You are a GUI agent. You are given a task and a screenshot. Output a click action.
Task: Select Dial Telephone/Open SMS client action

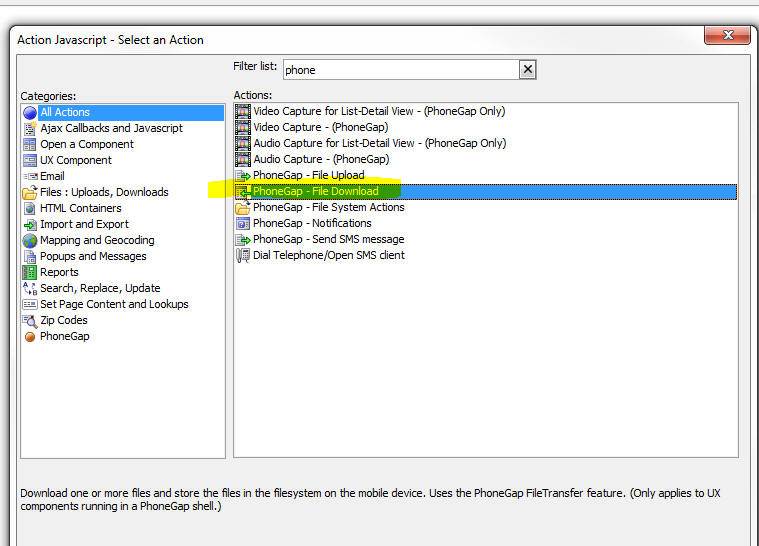[x=329, y=255]
